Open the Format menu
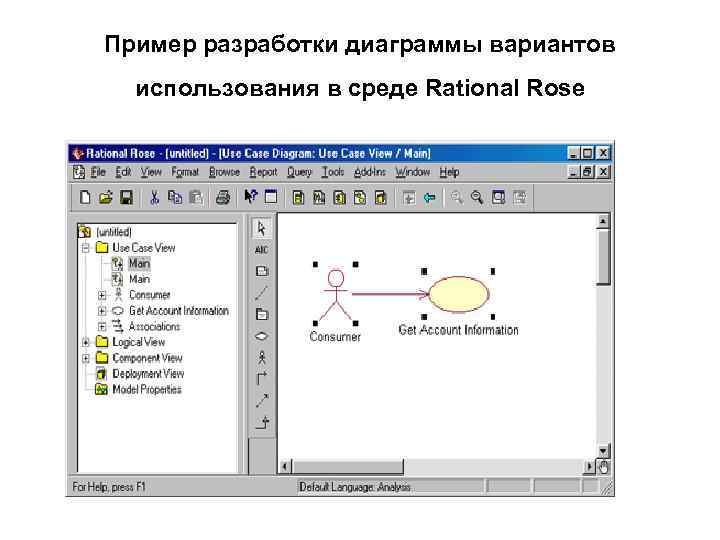This screenshot has height=540, width=720. (x=185, y=172)
